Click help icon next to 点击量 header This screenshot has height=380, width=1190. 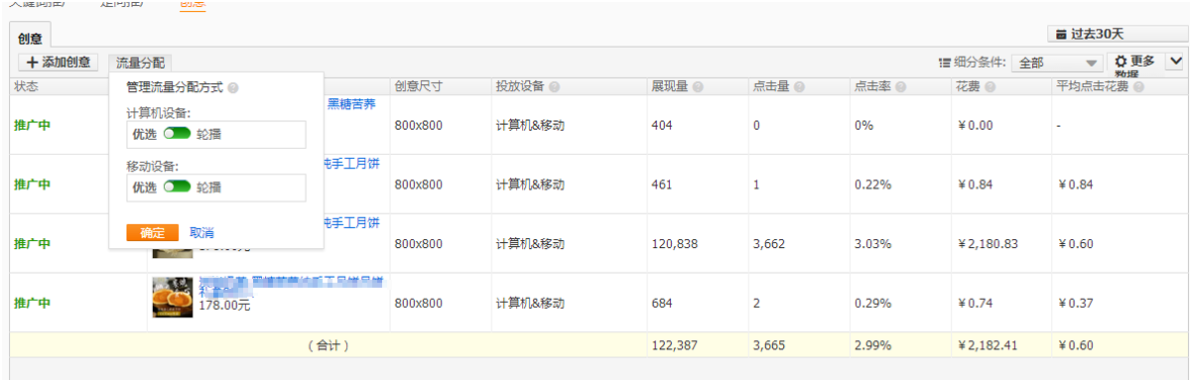pyautogui.click(x=799, y=86)
